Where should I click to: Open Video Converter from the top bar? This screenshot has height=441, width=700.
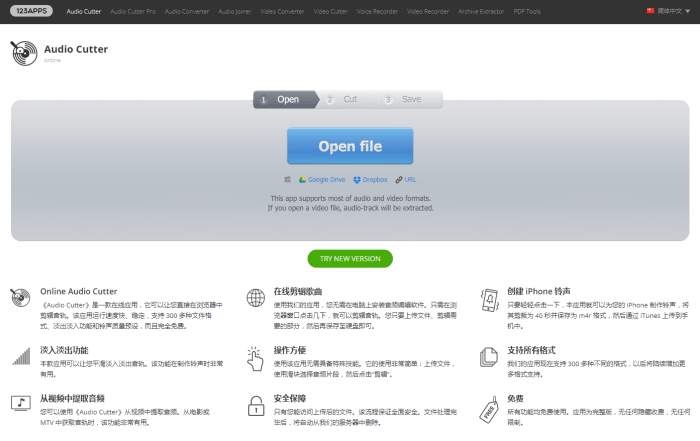tap(282, 12)
